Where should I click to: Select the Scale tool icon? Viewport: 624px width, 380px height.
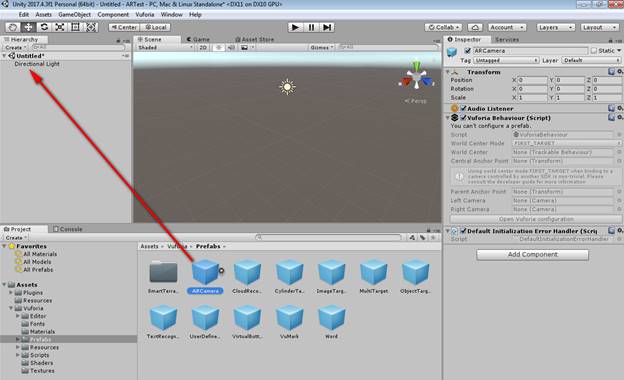click(x=60, y=27)
